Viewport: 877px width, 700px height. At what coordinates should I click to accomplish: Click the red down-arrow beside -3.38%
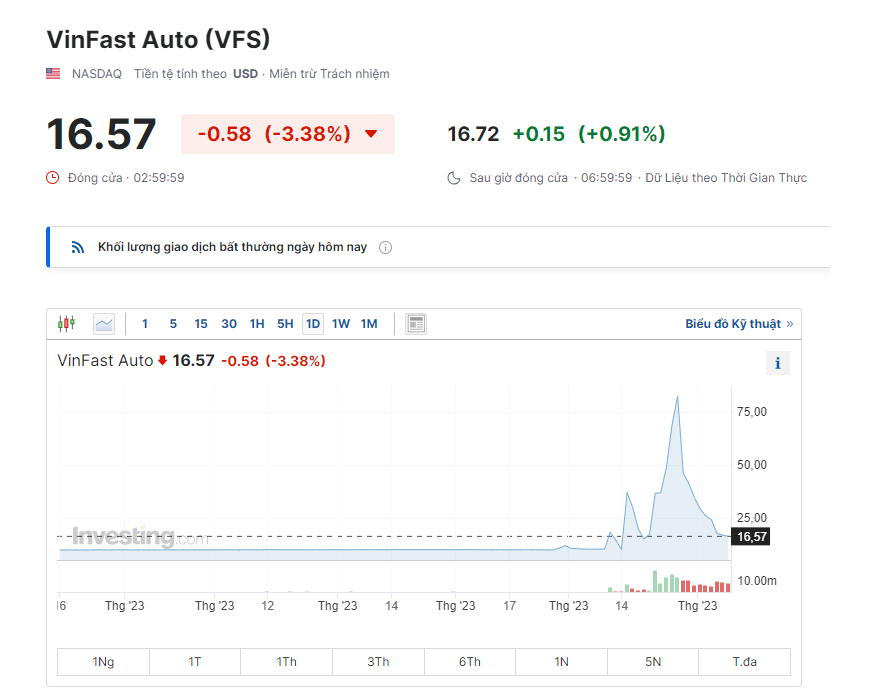click(371, 134)
